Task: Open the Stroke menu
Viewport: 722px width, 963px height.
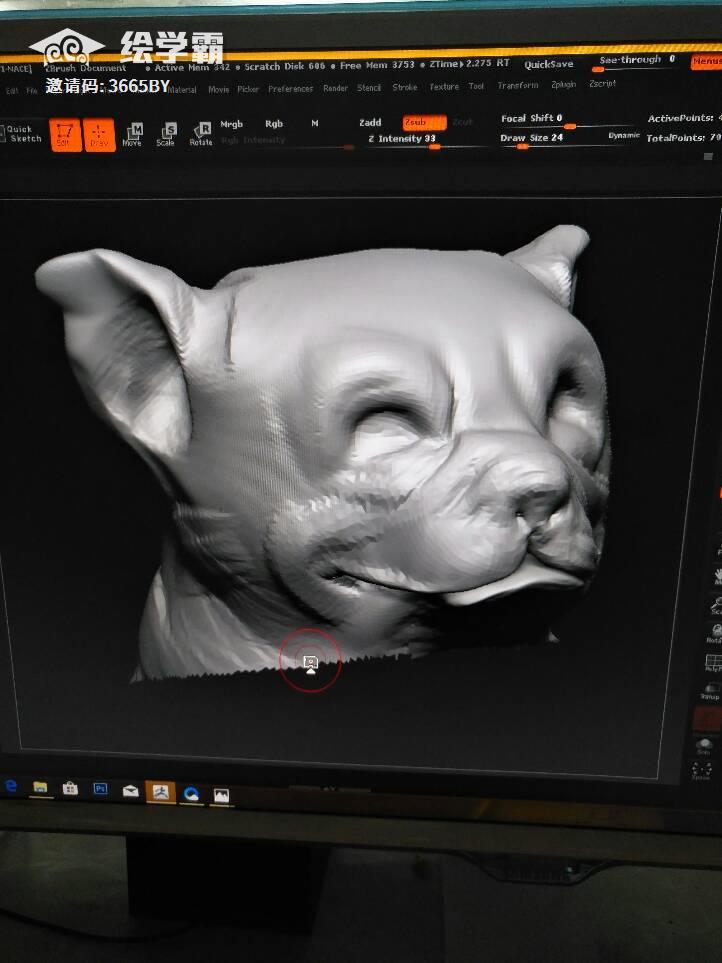Action: coord(405,87)
